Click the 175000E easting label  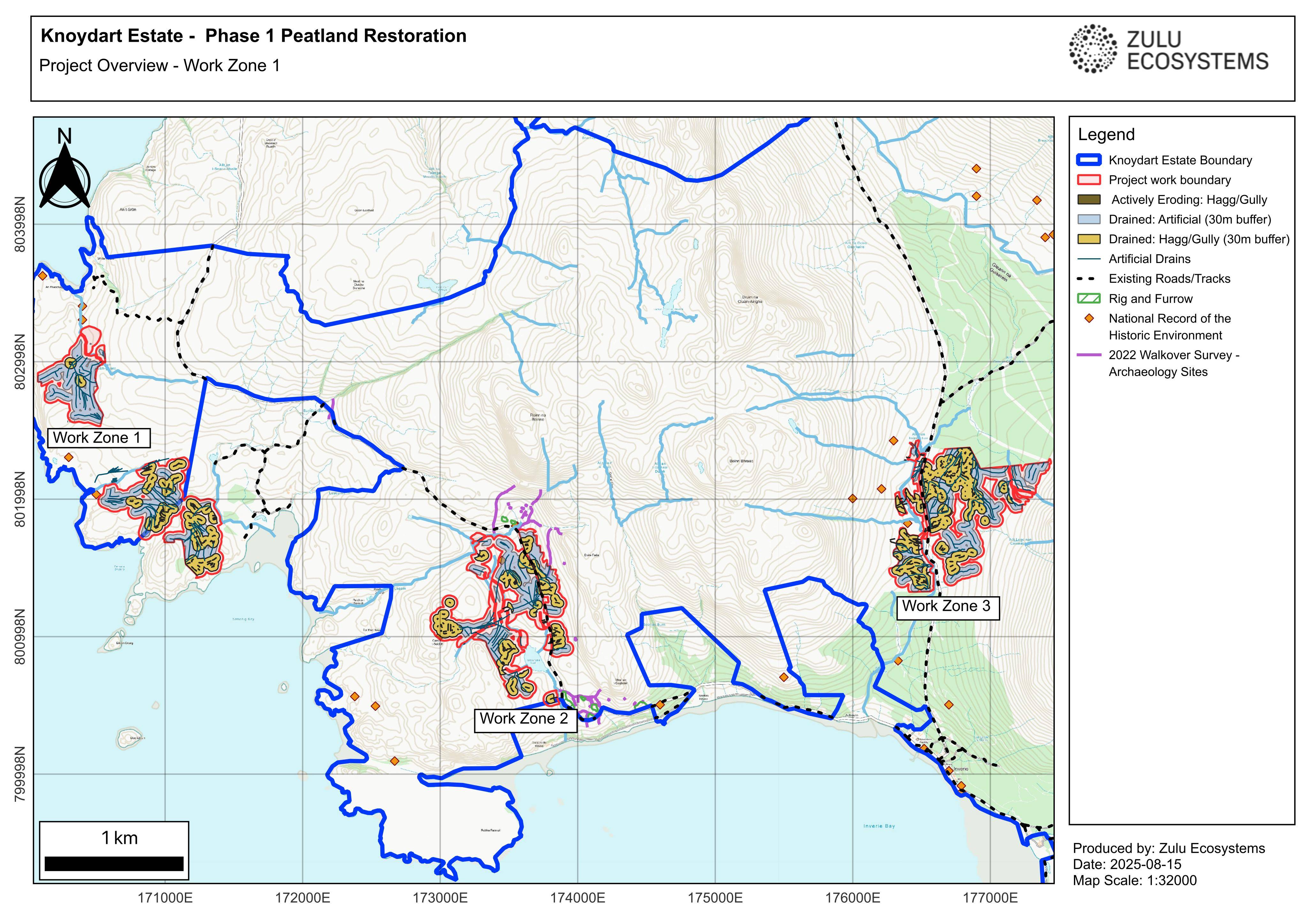[x=715, y=898]
